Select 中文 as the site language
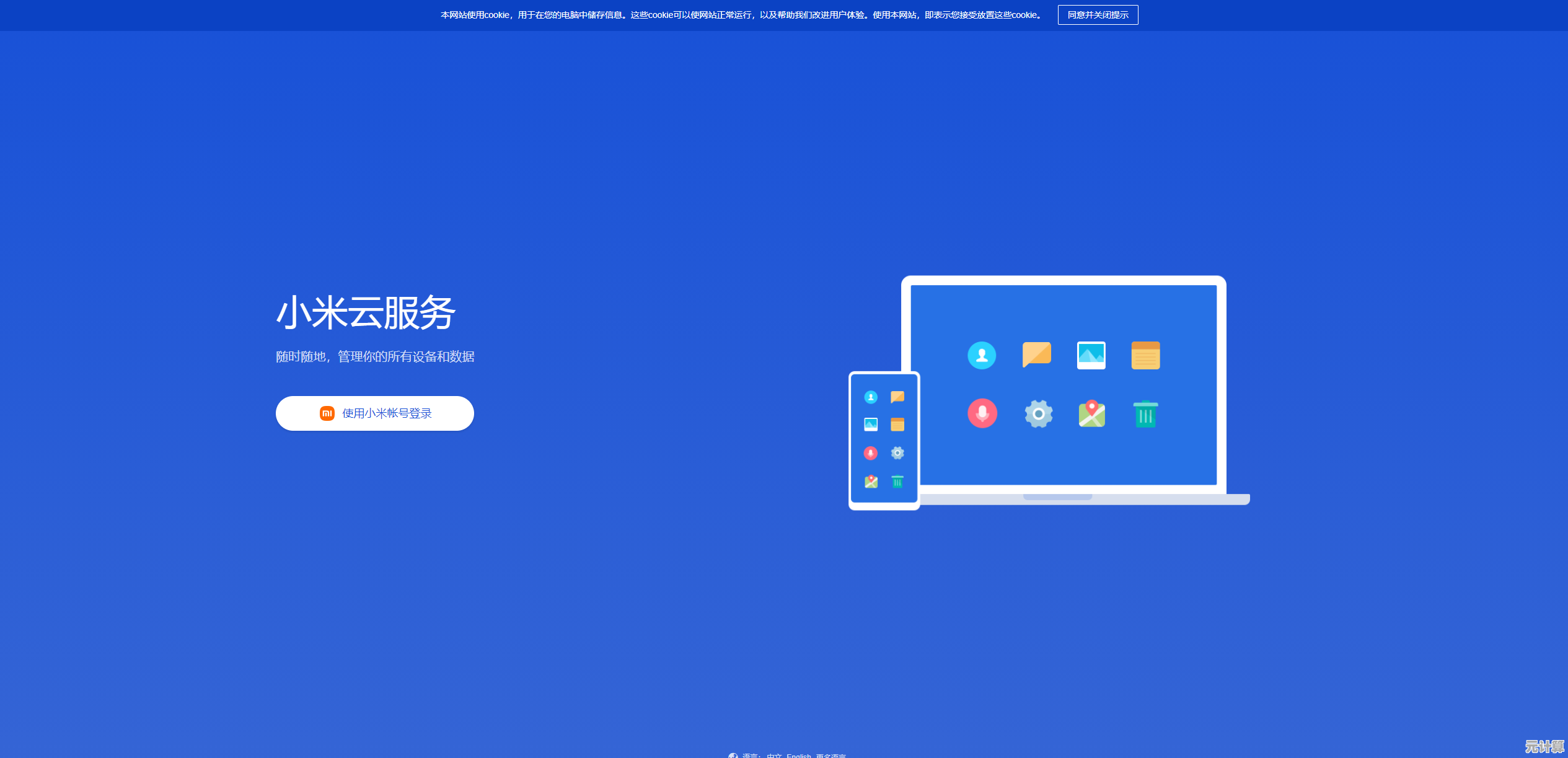 (773, 756)
